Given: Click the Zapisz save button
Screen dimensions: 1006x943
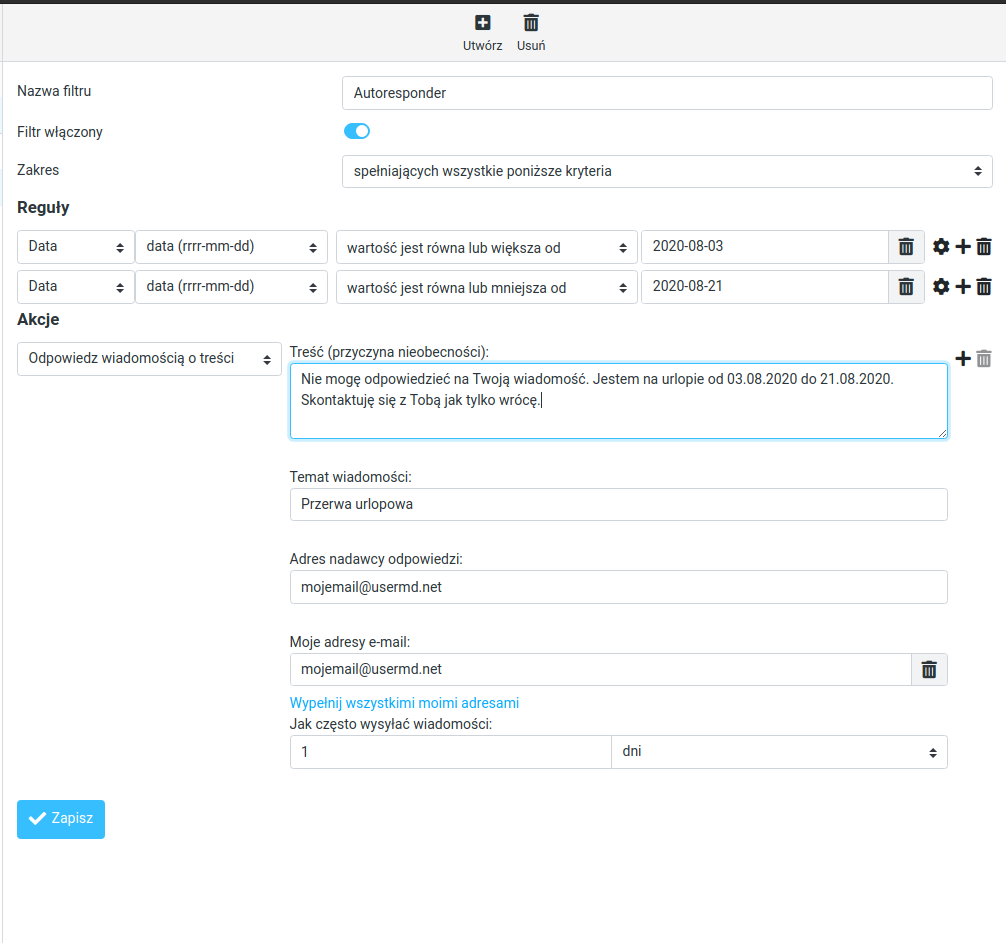Looking at the screenshot, I should [61, 818].
